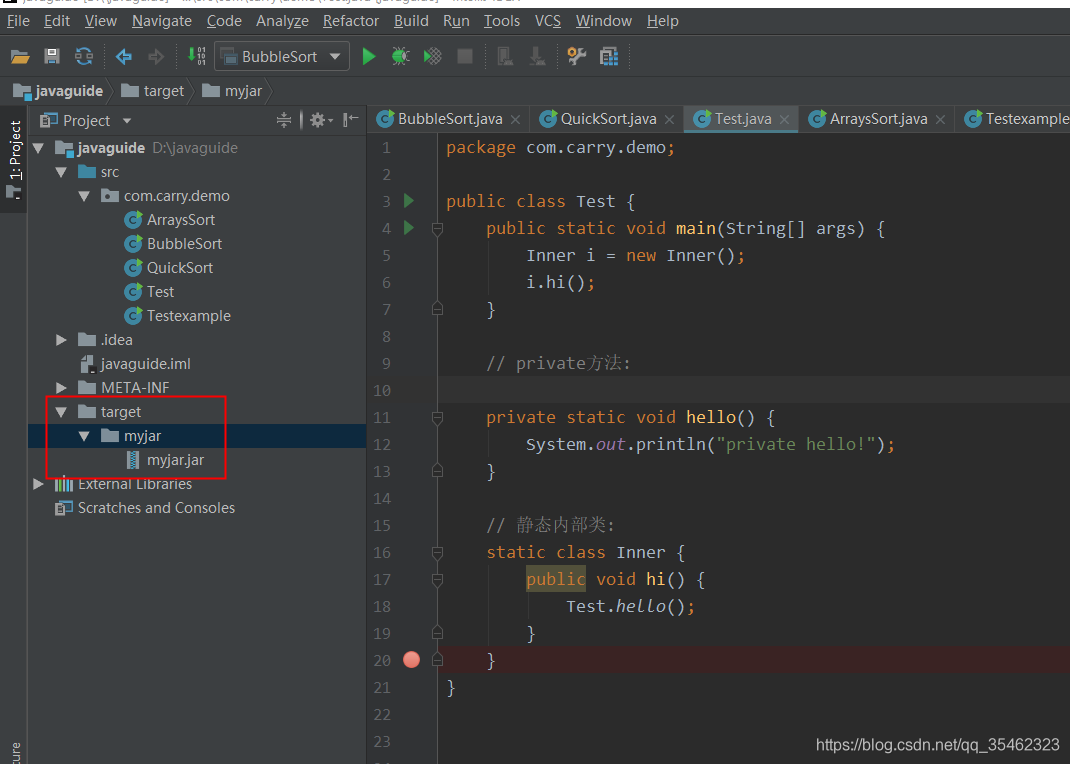Click the VCS update project toolbar icon

[x=505, y=56]
